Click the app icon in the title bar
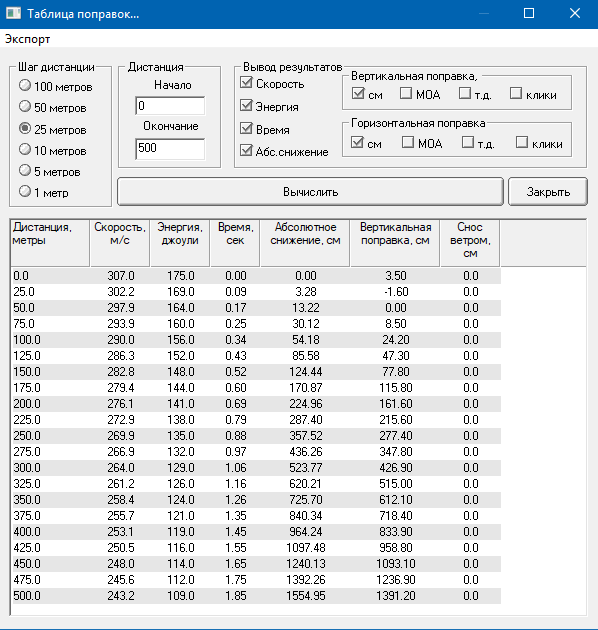The image size is (598, 630). [13, 13]
